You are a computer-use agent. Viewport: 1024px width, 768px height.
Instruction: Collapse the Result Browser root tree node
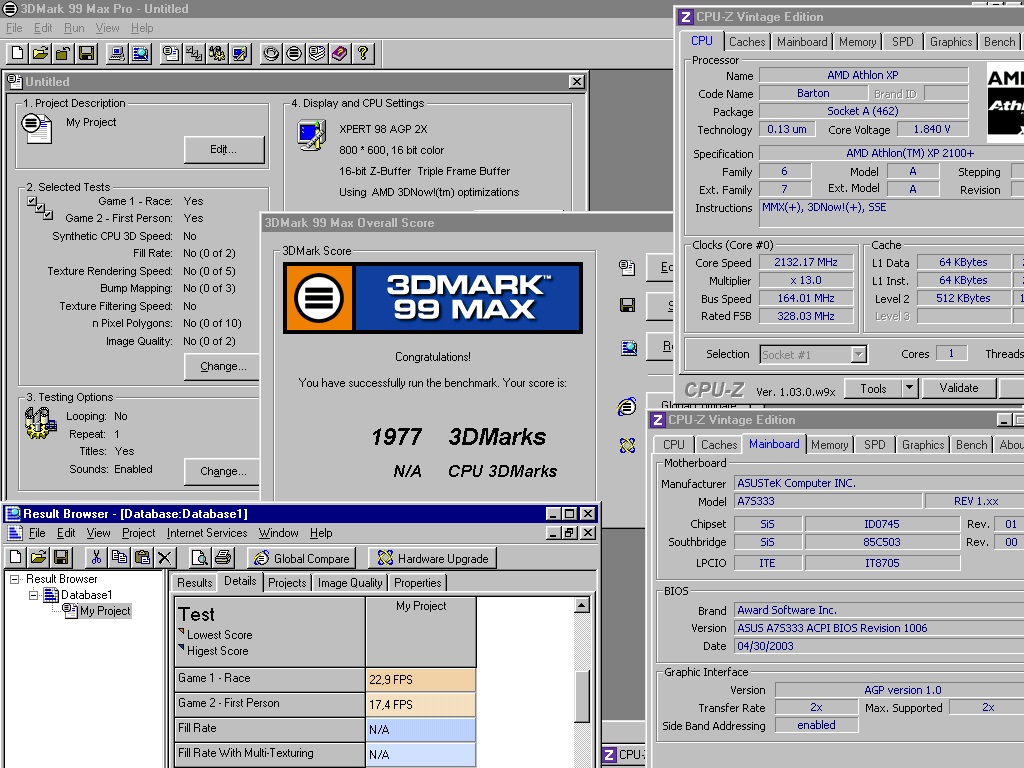coord(14,579)
